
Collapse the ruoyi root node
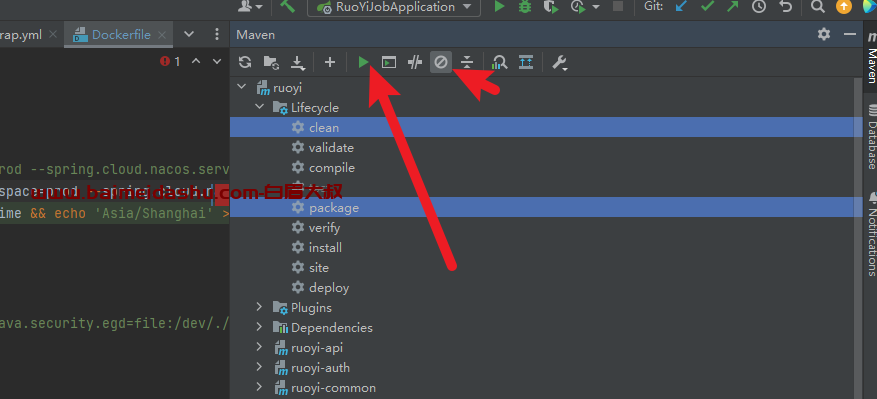[242, 87]
